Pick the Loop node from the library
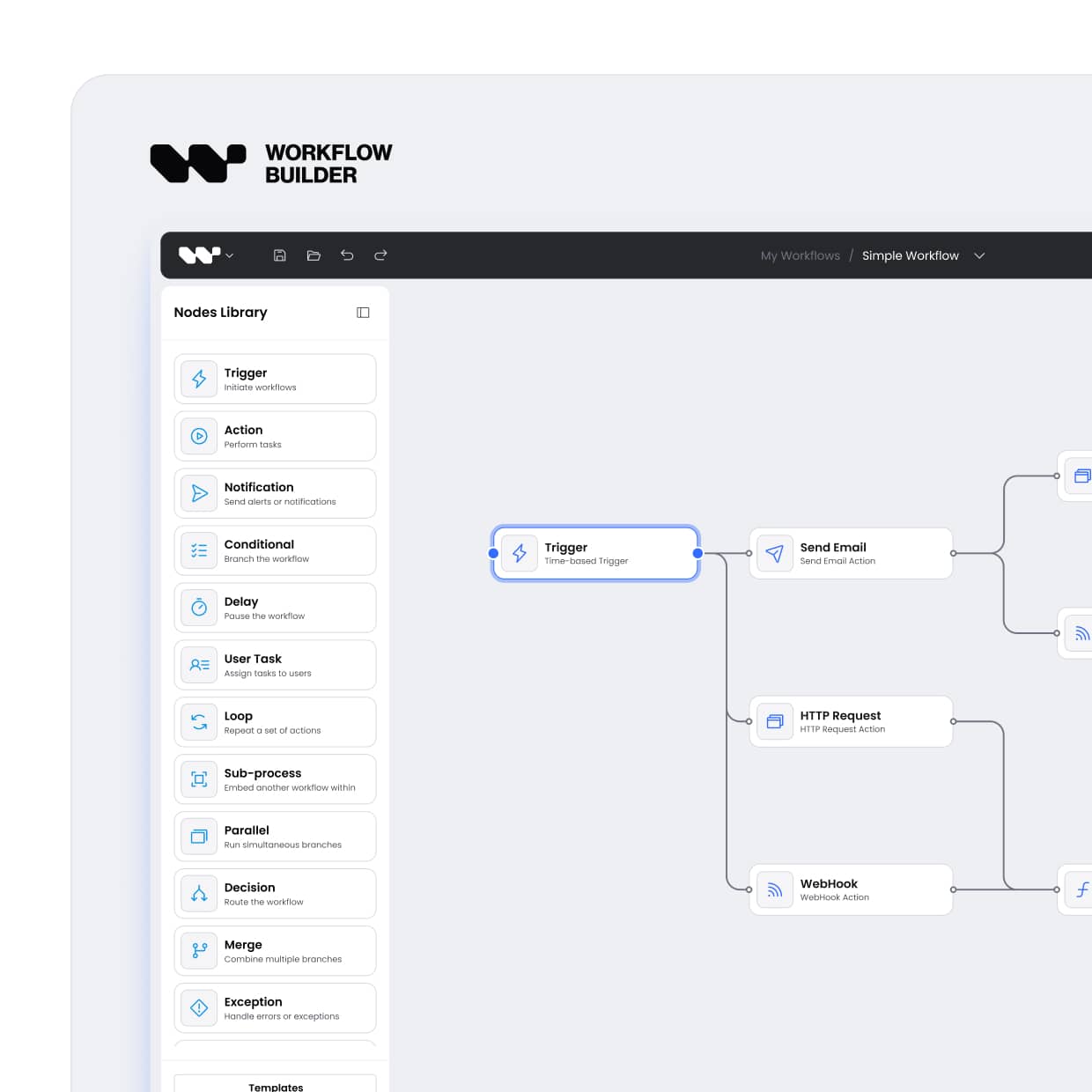The width and height of the screenshot is (1092, 1092). (x=275, y=721)
